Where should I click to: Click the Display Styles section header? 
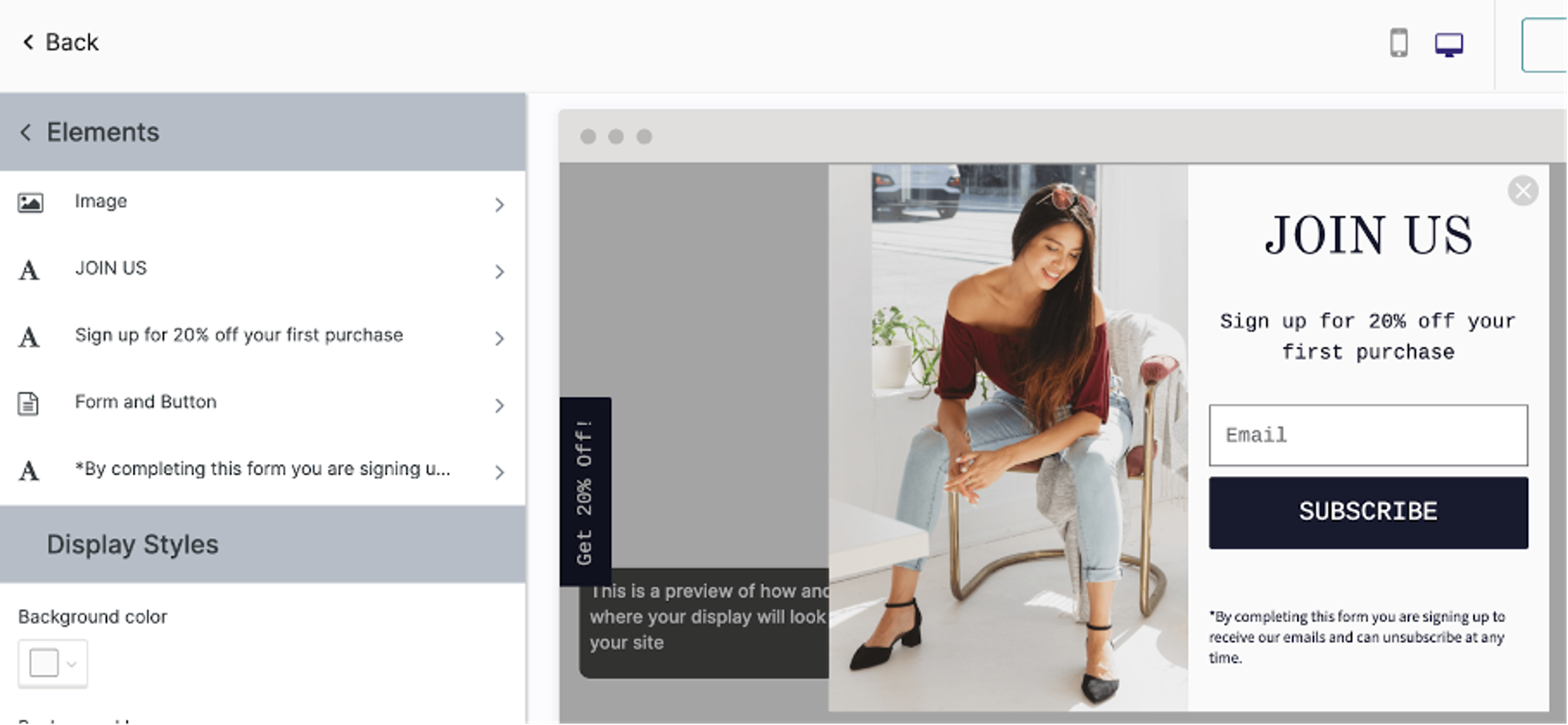click(262, 544)
